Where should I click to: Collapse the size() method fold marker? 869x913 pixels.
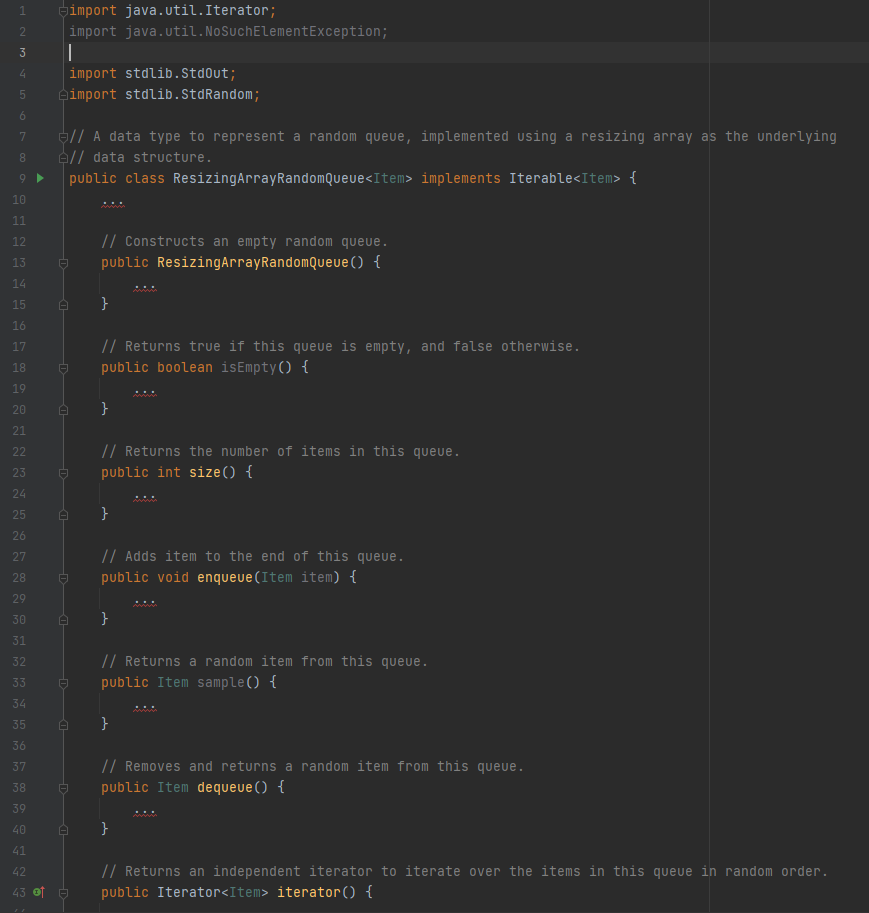coord(63,473)
